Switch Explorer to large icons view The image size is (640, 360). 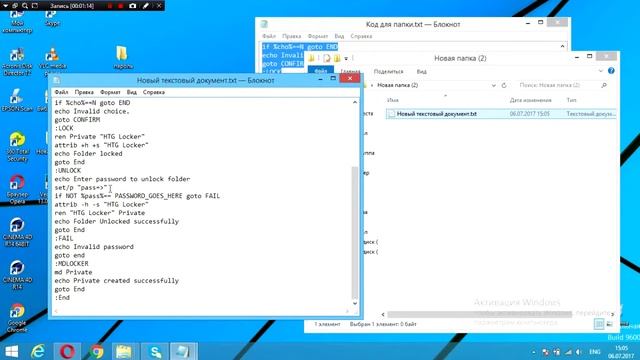point(609,324)
